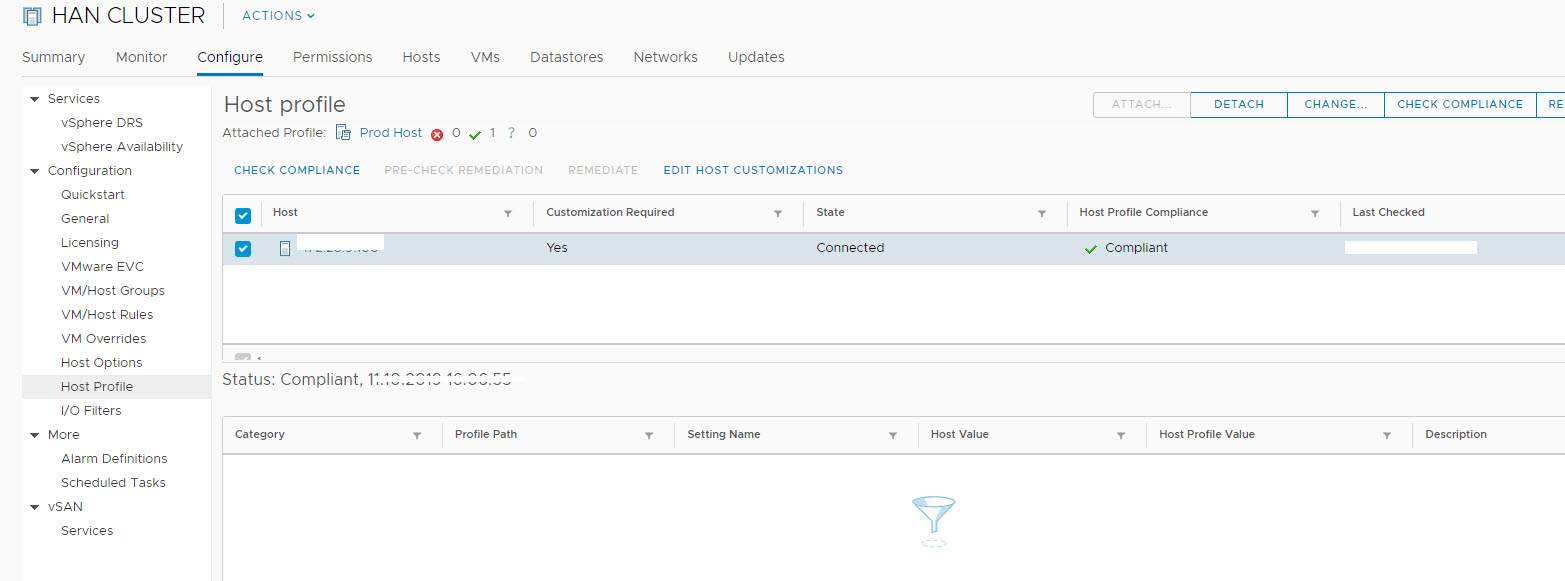Click the host server icon in row

tap(285, 248)
